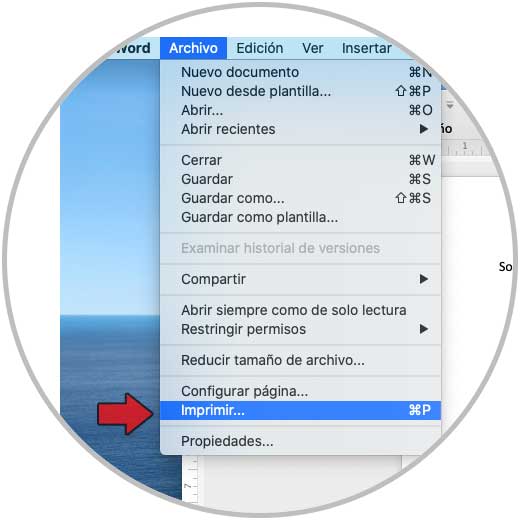Image resolution: width=520 pixels, height=520 pixels.
Task: Select Cerrar menu item
Action: [300, 160]
